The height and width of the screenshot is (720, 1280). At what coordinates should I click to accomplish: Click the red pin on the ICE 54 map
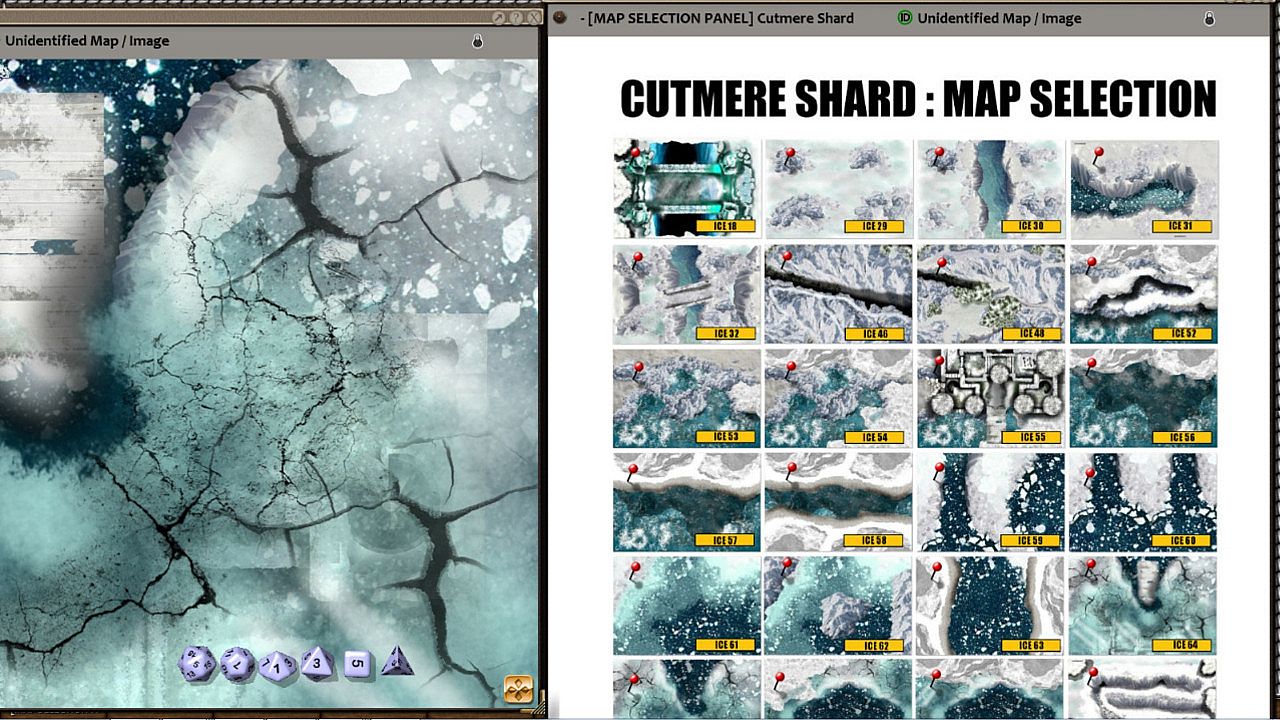pyautogui.click(x=791, y=367)
